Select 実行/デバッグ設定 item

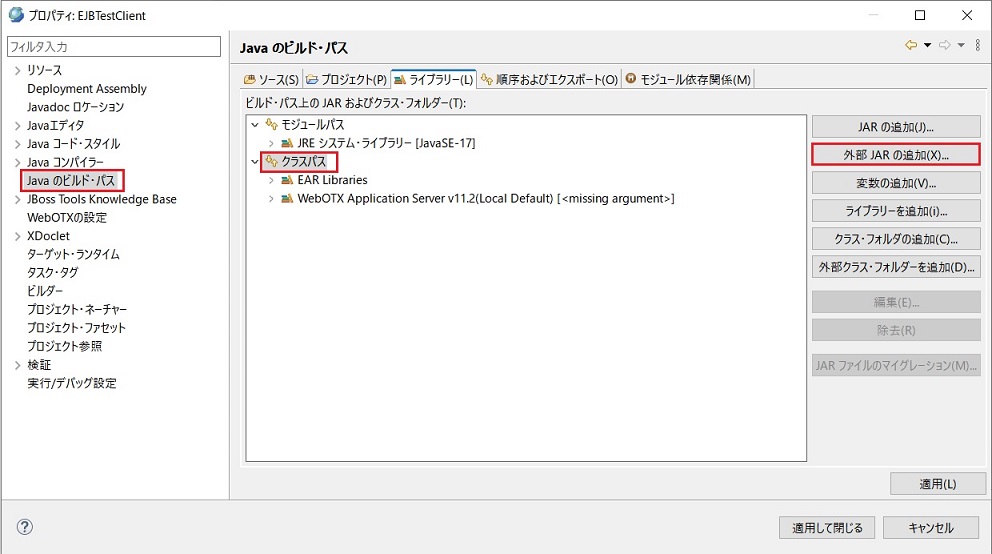tap(71, 383)
